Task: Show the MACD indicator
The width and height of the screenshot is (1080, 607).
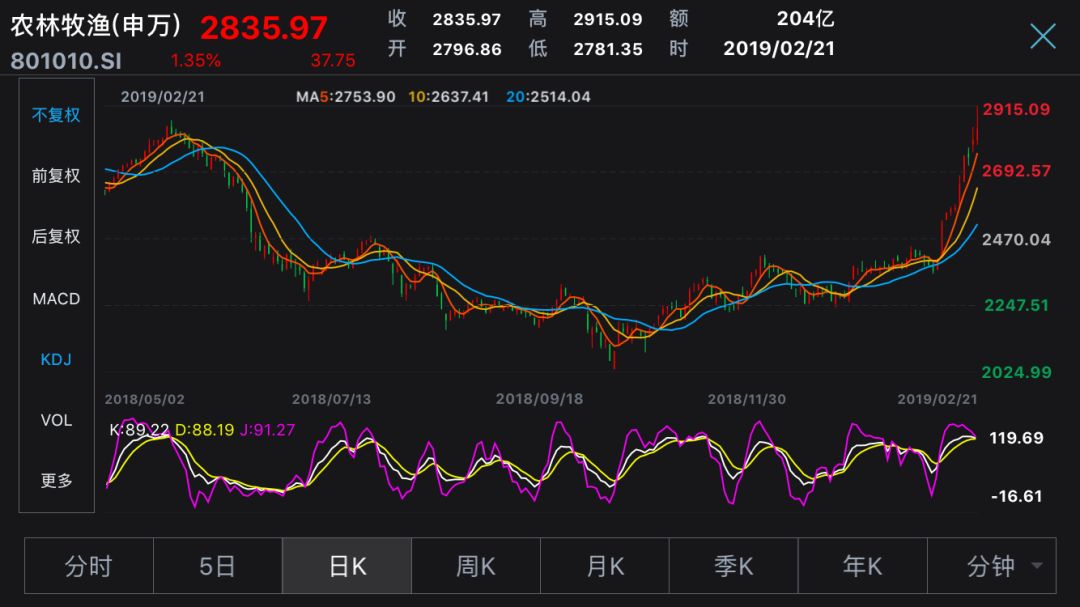Action: pyautogui.click(x=55, y=298)
